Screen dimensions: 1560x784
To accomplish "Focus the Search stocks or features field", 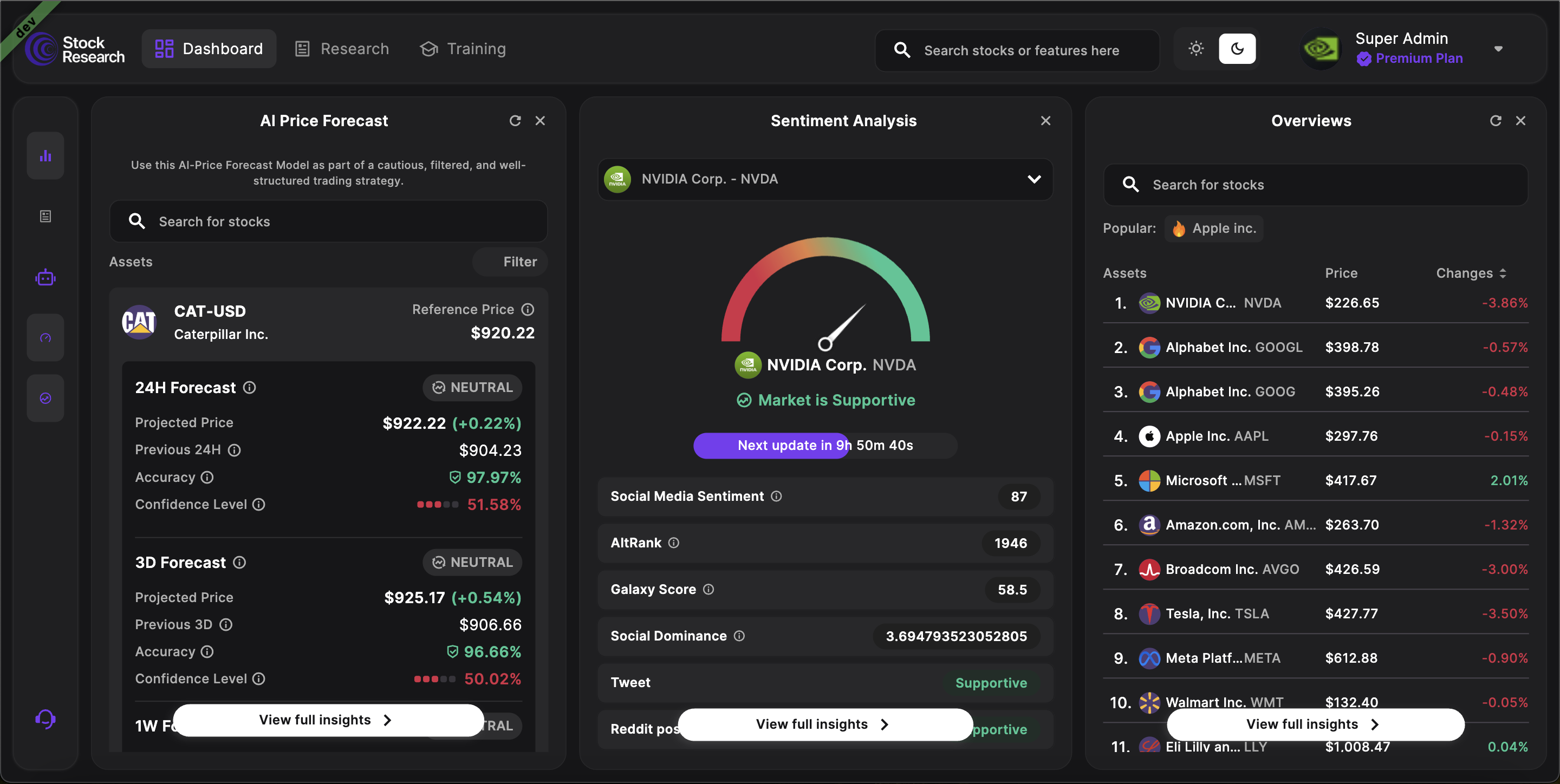I will pyautogui.click(x=1017, y=50).
